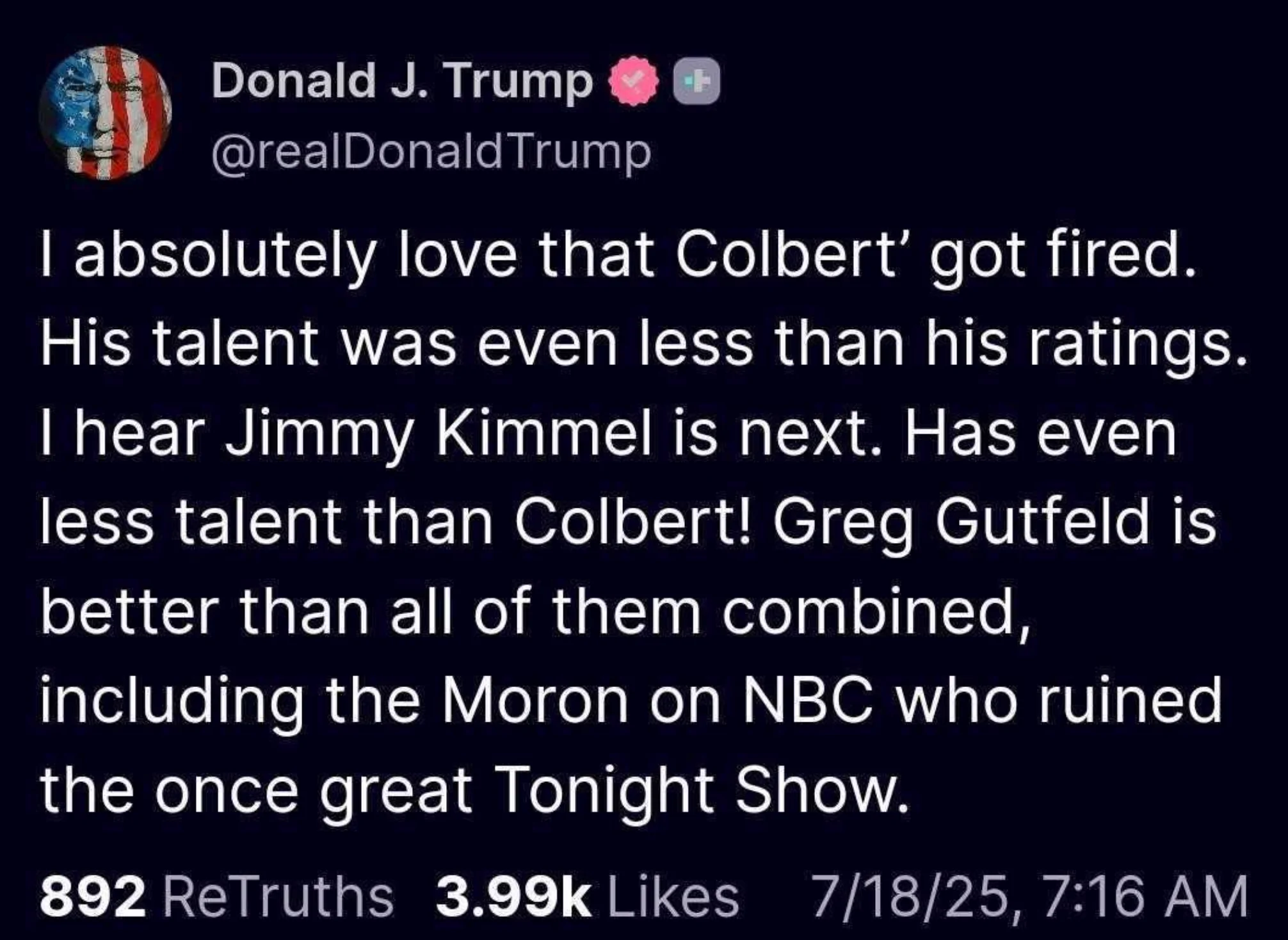The image size is (1288, 940).
Task: Open the Likes label
Action: click(x=672, y=896)
